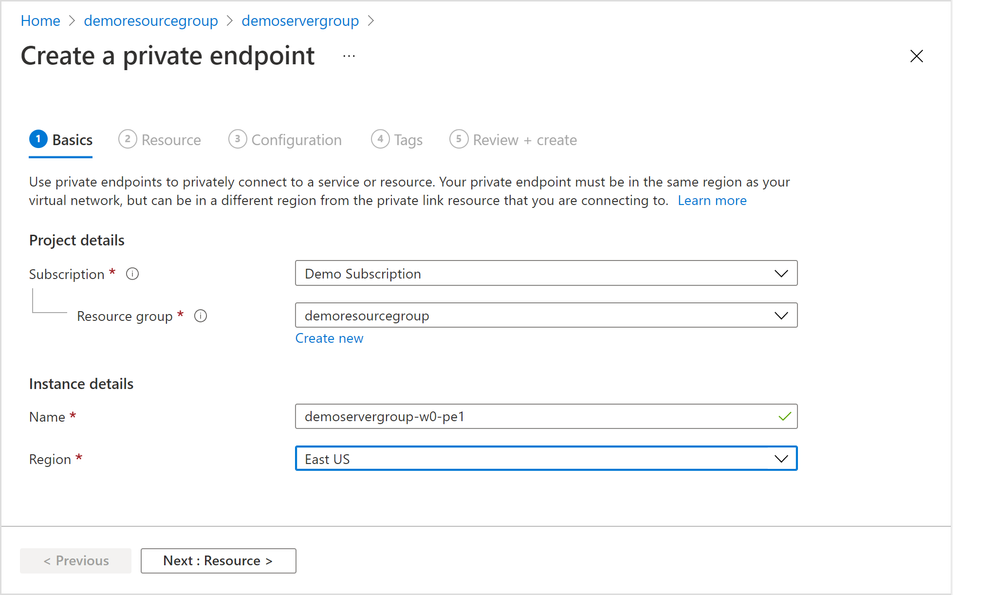Open the demoservergroup breadcrumb link
Screen dimensions: 999x595
point(299,20)
